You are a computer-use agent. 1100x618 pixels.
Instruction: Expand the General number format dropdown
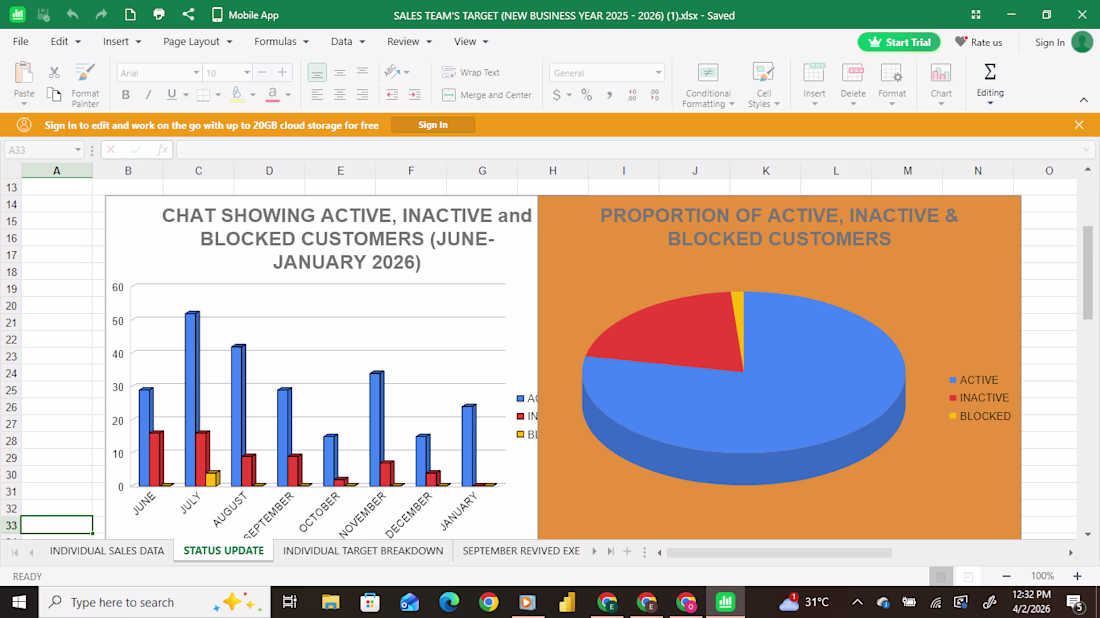coord(658,73)
